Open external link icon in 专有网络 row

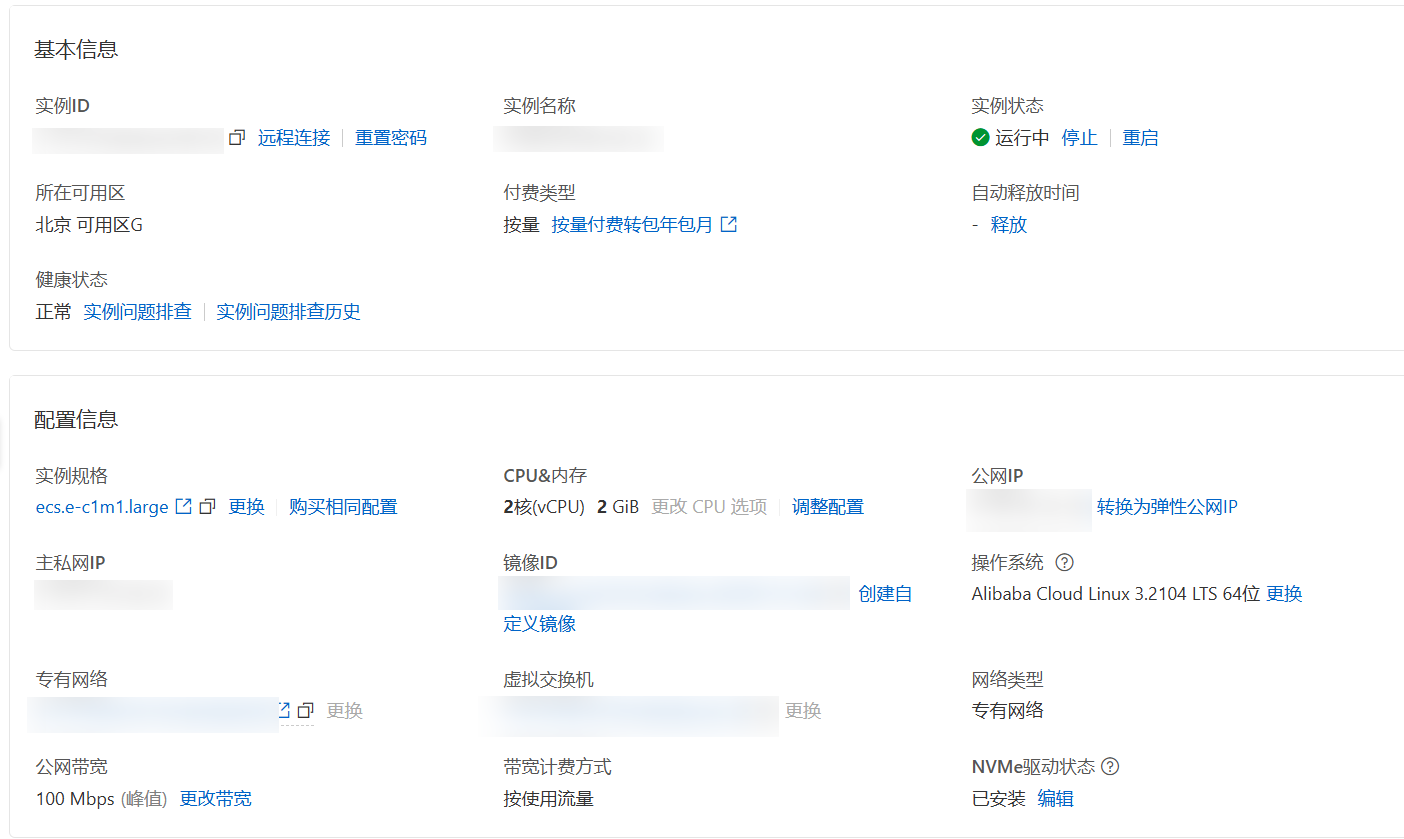coord(284,710)
